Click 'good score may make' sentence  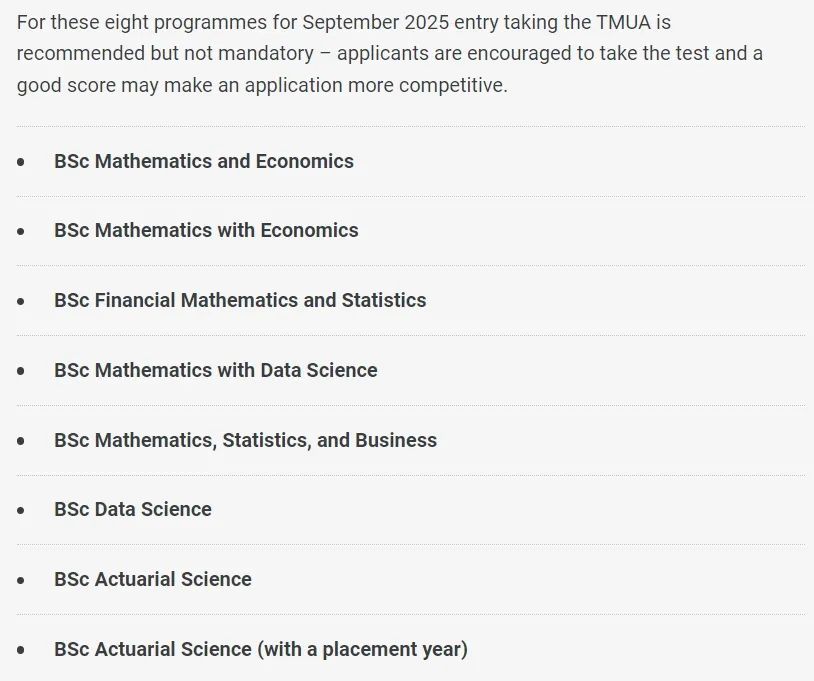[x=262, y=86]
